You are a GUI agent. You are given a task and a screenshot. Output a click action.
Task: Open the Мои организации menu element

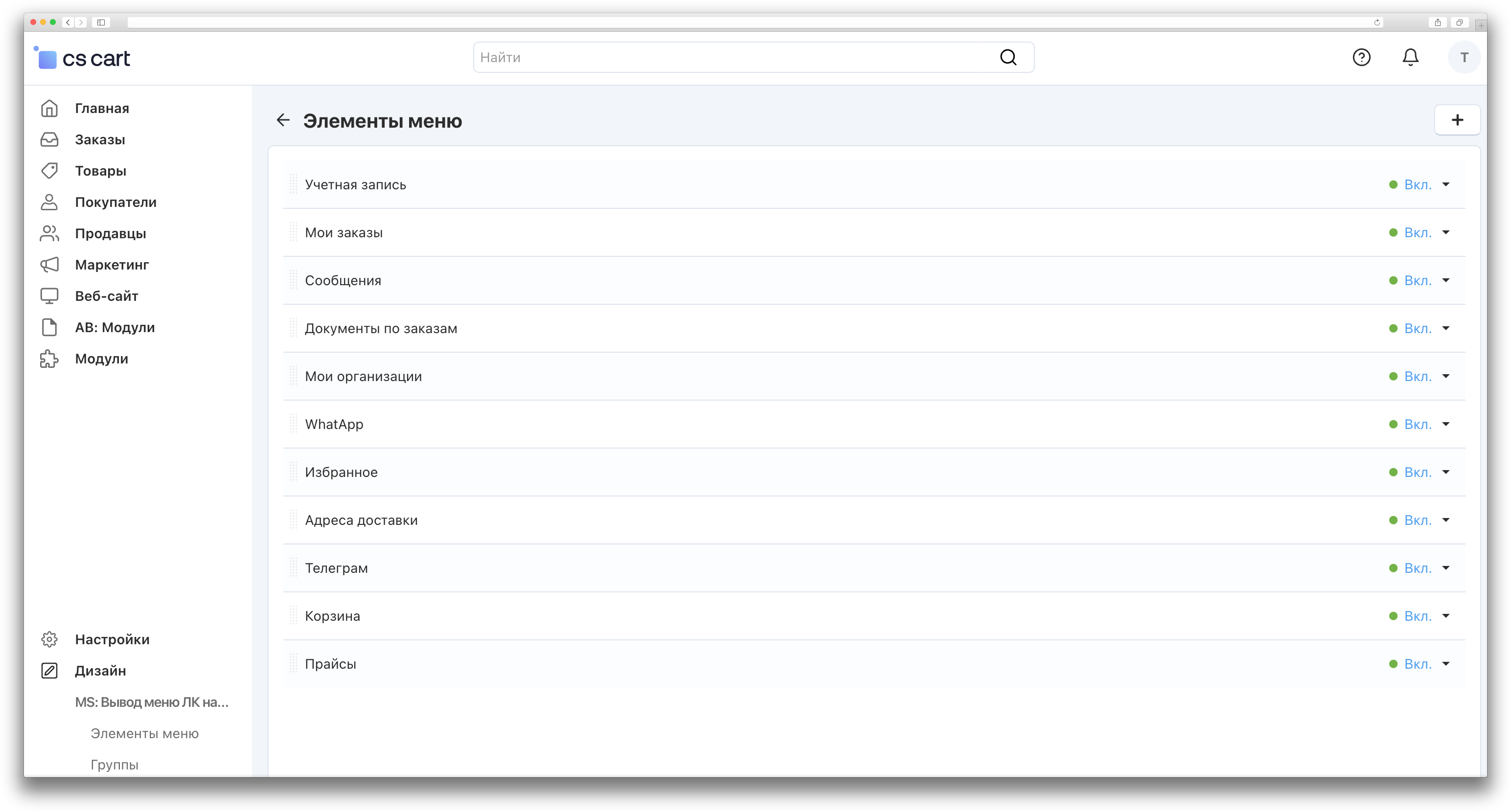[x=363, y=376]
